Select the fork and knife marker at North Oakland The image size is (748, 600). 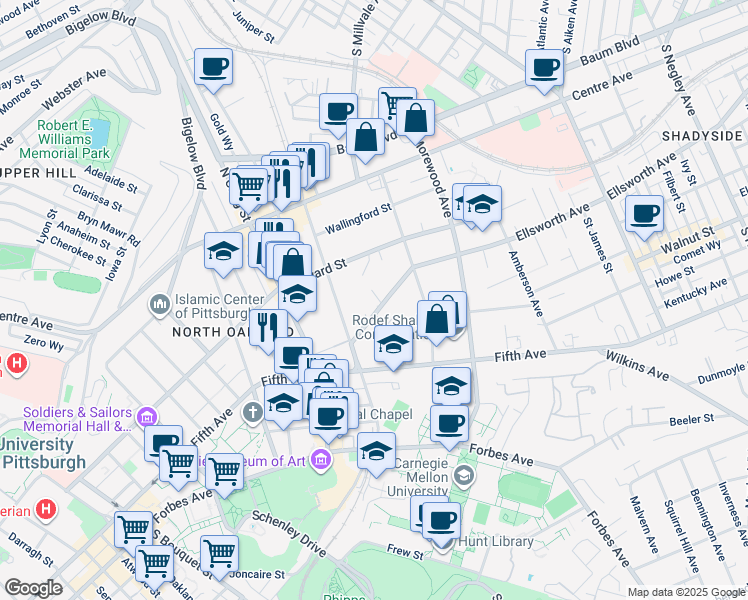(268, 329)
